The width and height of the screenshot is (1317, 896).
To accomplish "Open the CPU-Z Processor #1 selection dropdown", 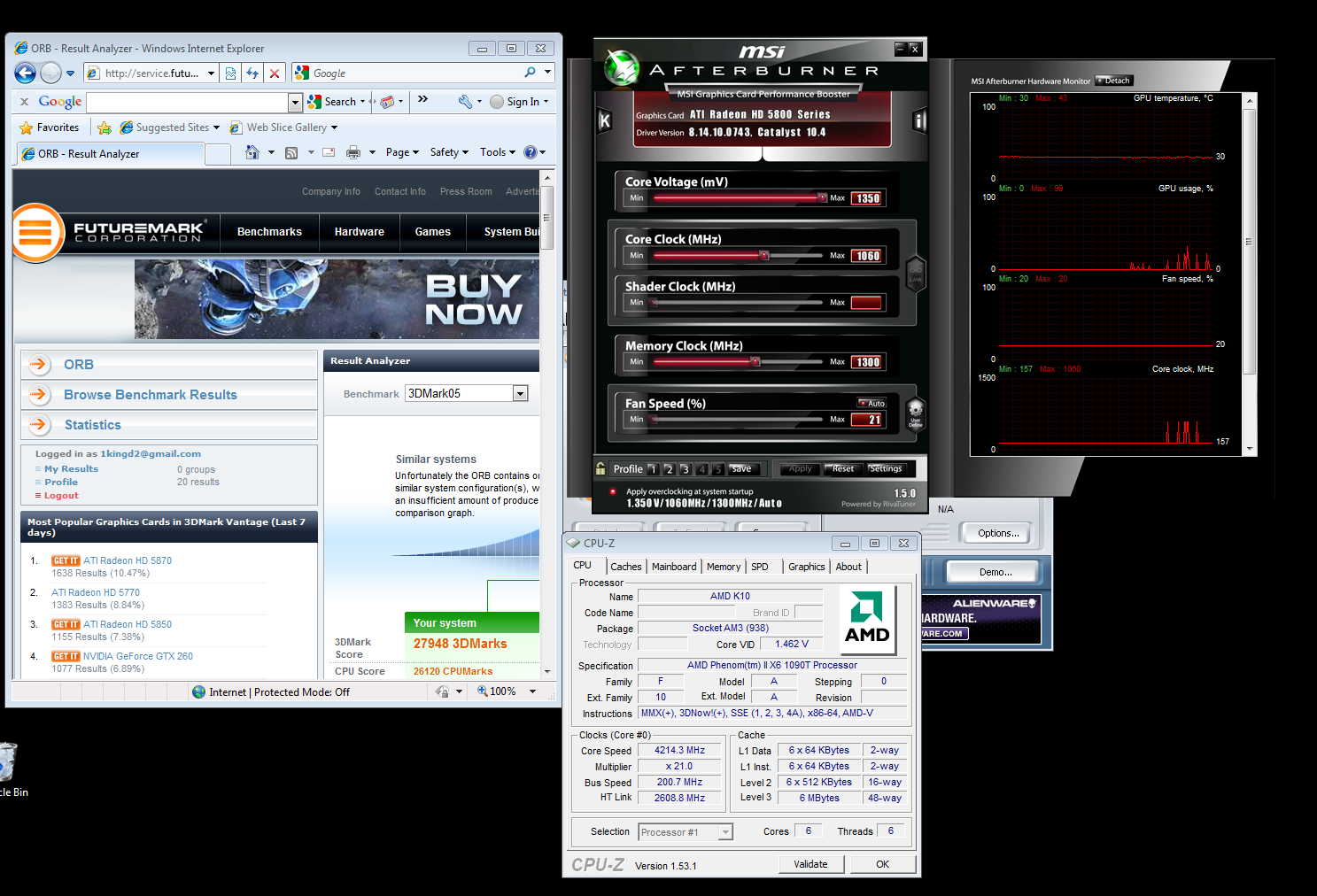I will [725, 832].
